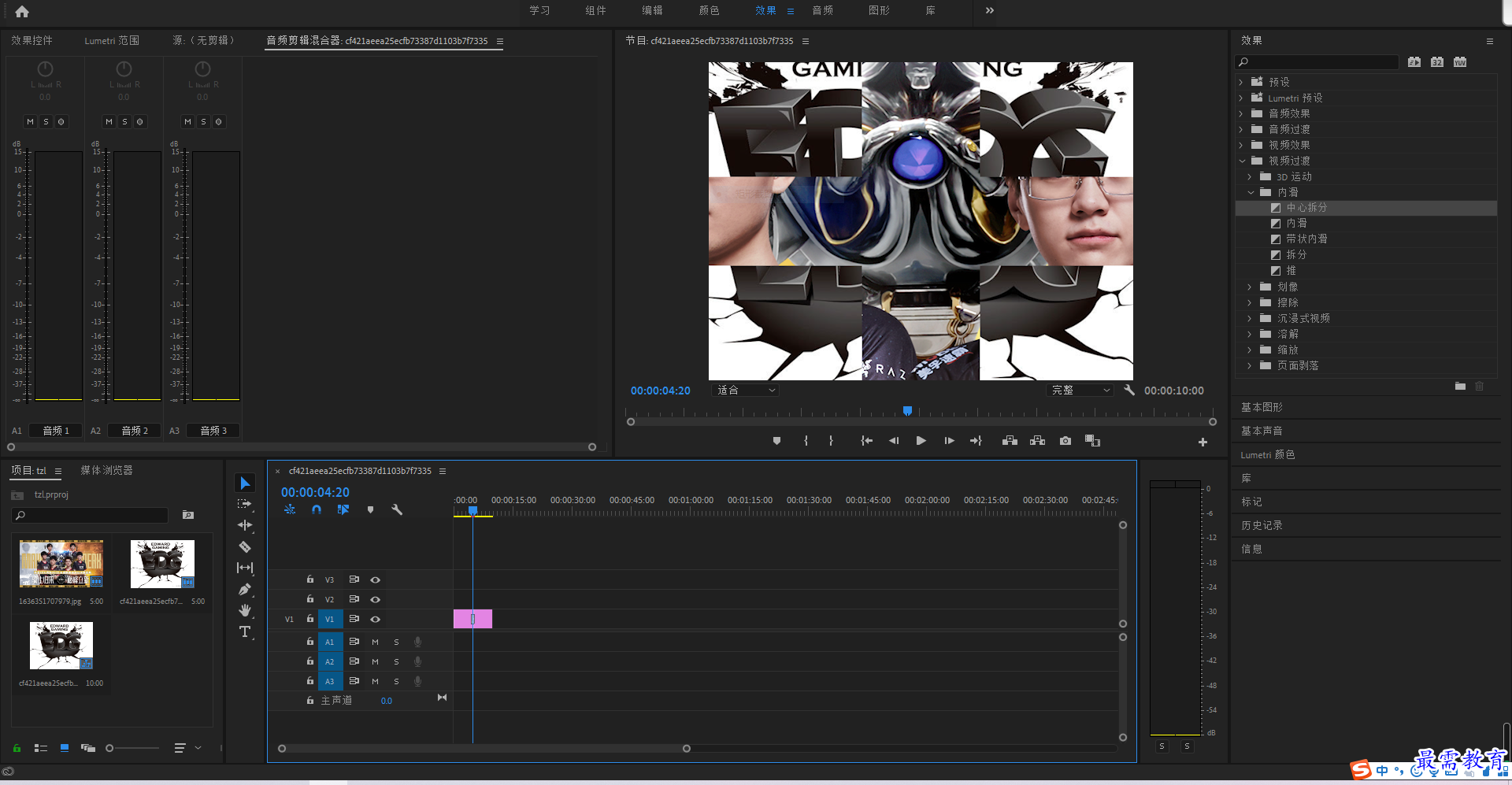Open the 基本声音 panel
The image size is (1512, 785).
point(1262,431)
